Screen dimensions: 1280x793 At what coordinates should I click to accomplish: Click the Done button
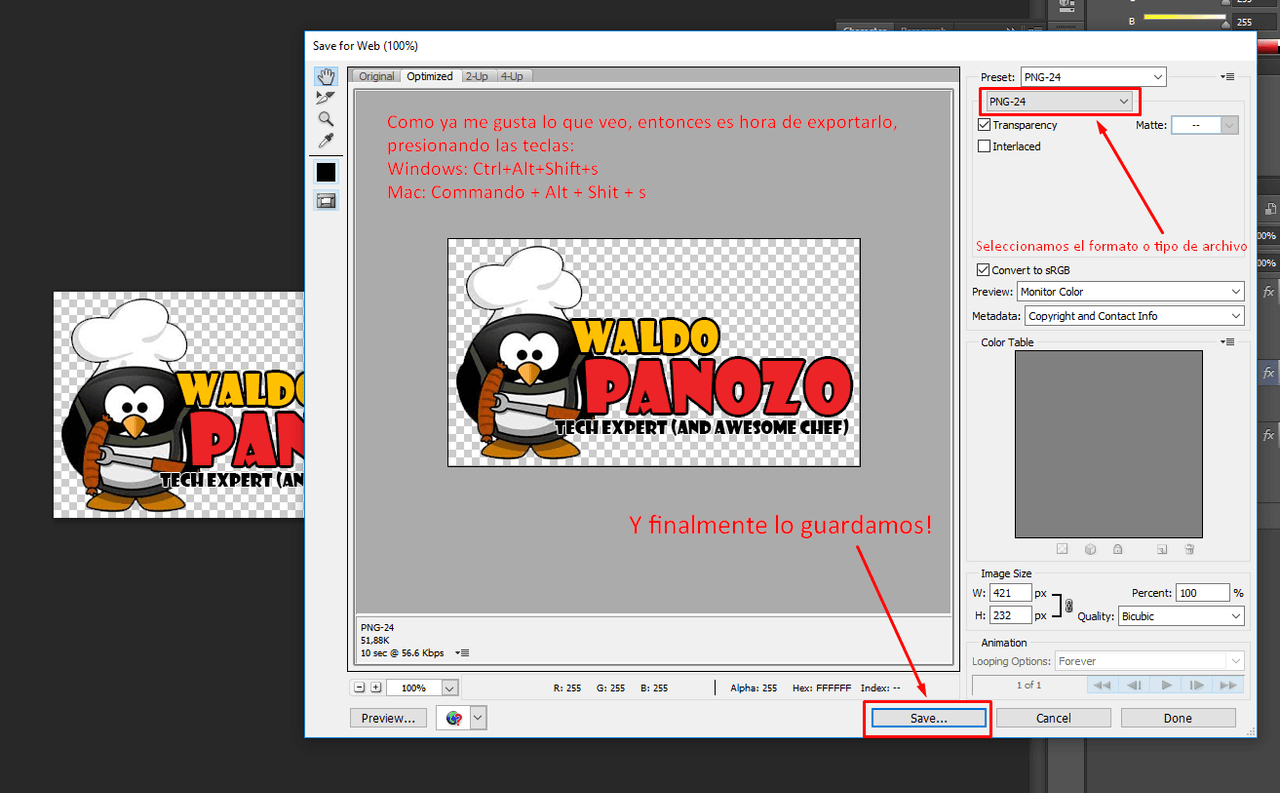[1178, 718]
